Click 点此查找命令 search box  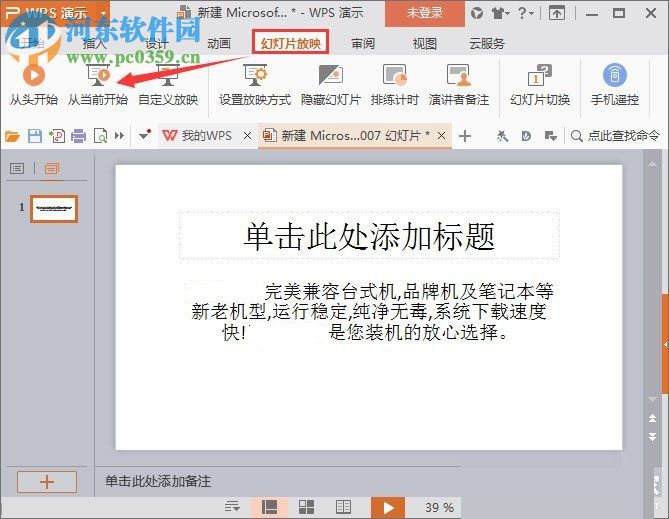pyautogui.click(x=615, y=136)
